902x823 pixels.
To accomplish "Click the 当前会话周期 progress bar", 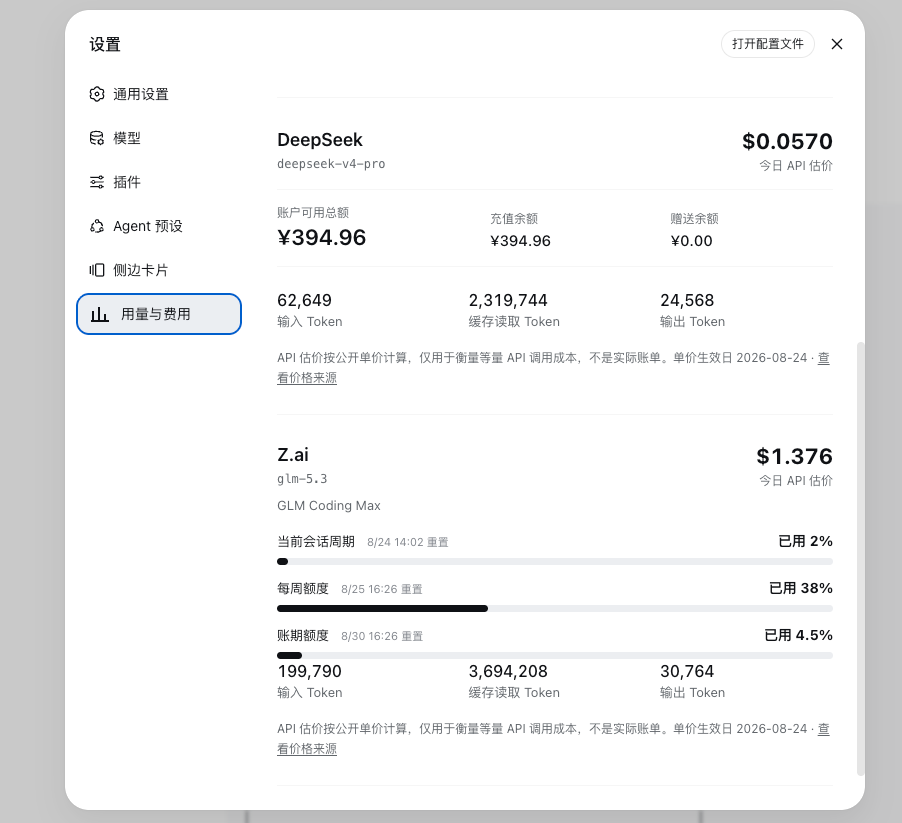I will click(555, 561).
